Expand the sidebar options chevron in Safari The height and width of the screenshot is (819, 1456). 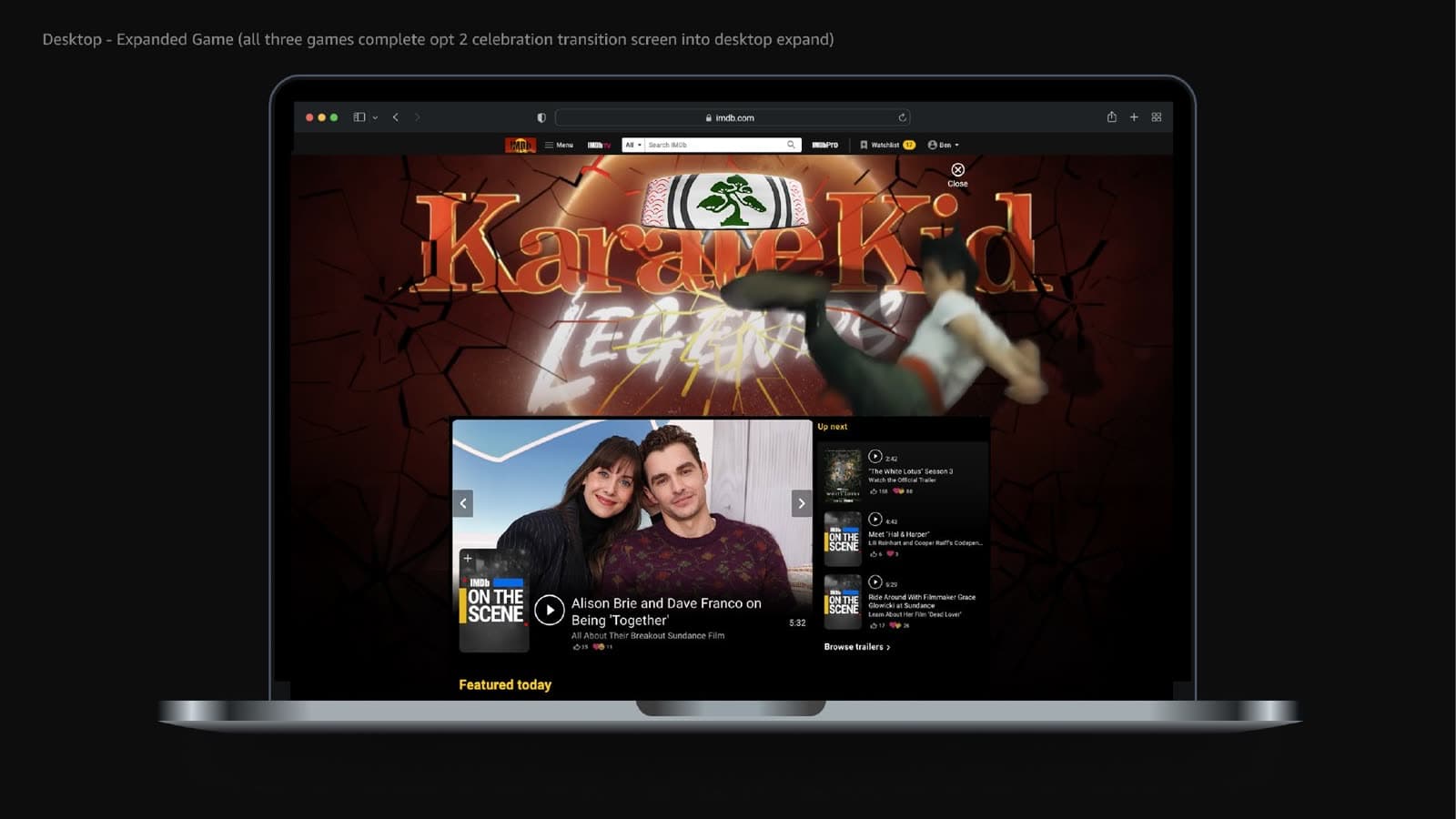click(x=375, y=118)
